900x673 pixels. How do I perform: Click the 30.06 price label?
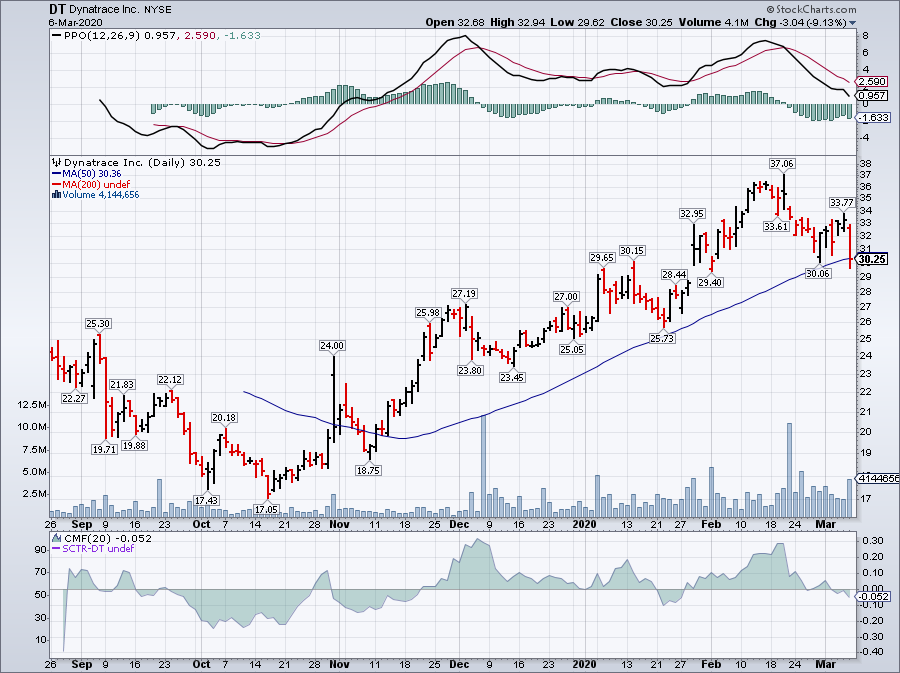[x=818, y=274]
